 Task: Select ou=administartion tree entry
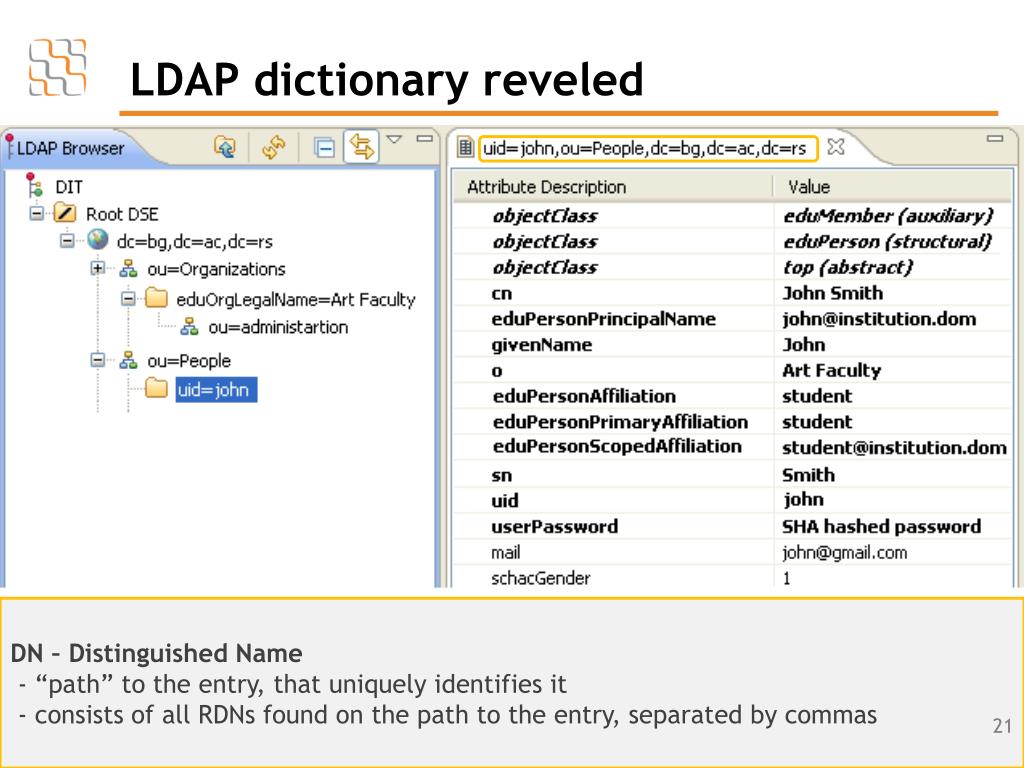click(x=278, y=327)
